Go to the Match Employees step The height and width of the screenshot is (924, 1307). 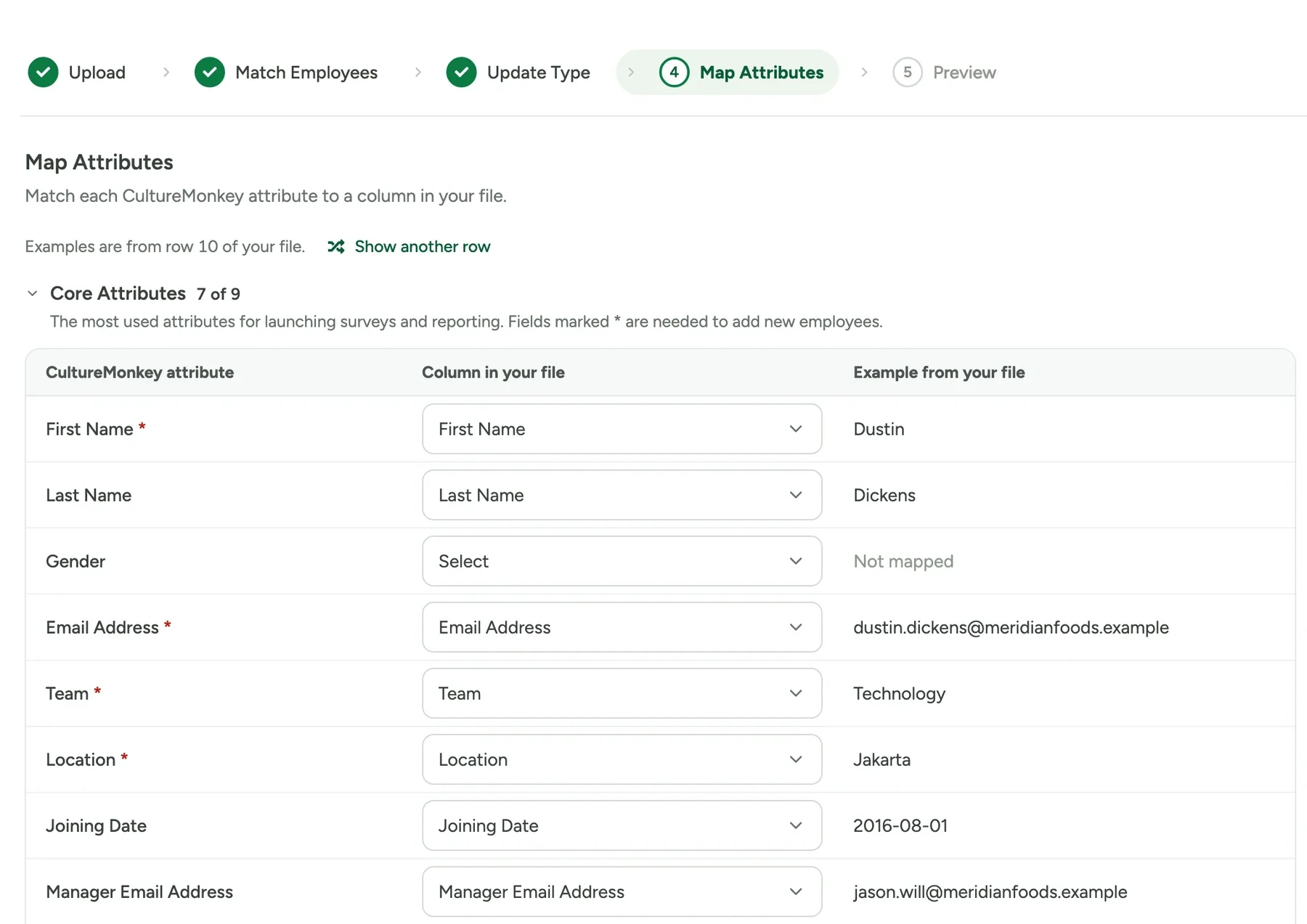click(x=286, y=72)
